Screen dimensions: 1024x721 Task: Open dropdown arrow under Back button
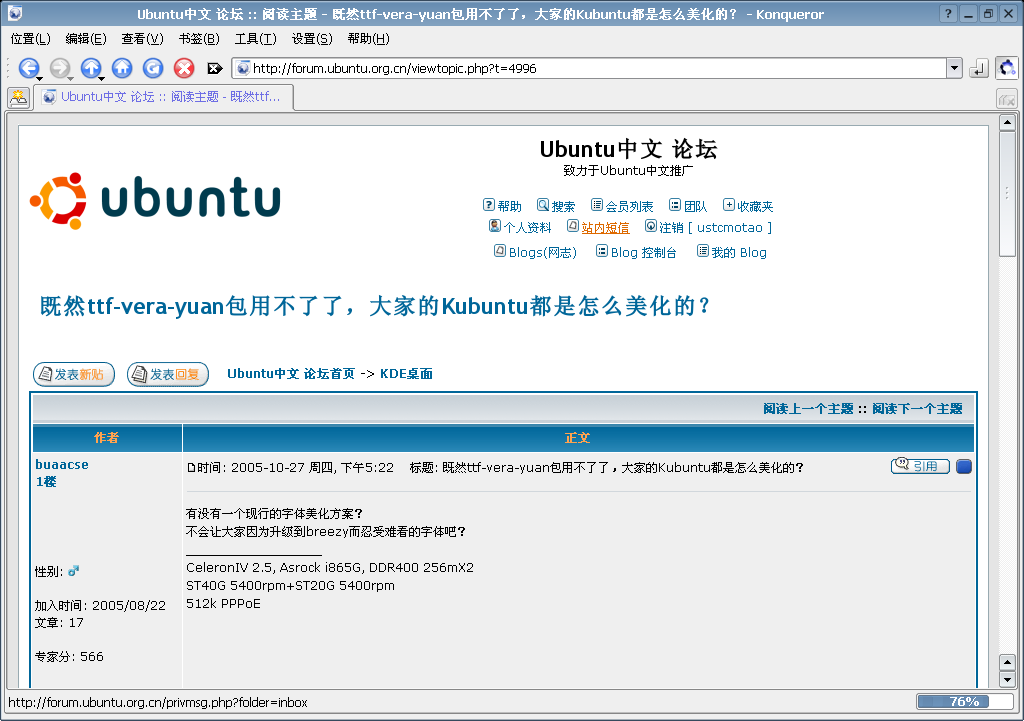pyautogui.click(x=39, y=78)
